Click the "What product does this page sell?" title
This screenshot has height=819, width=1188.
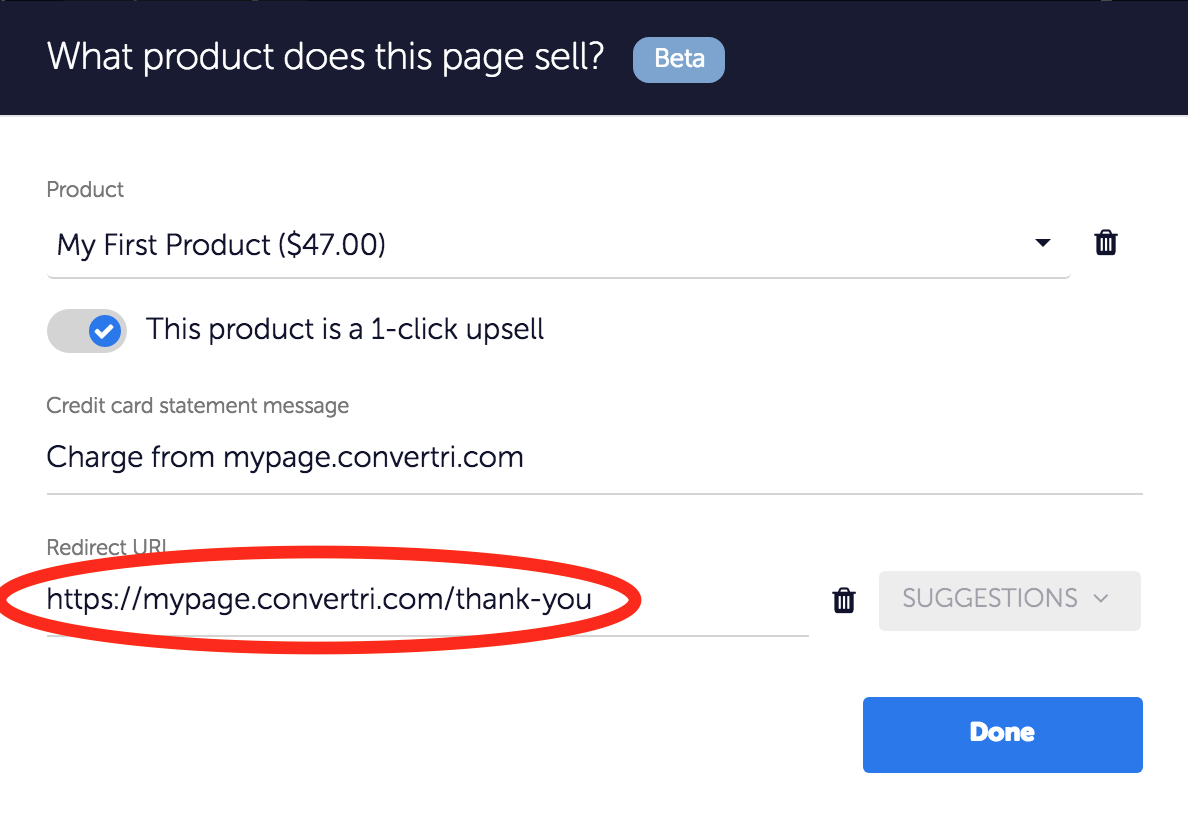point(325,57)
